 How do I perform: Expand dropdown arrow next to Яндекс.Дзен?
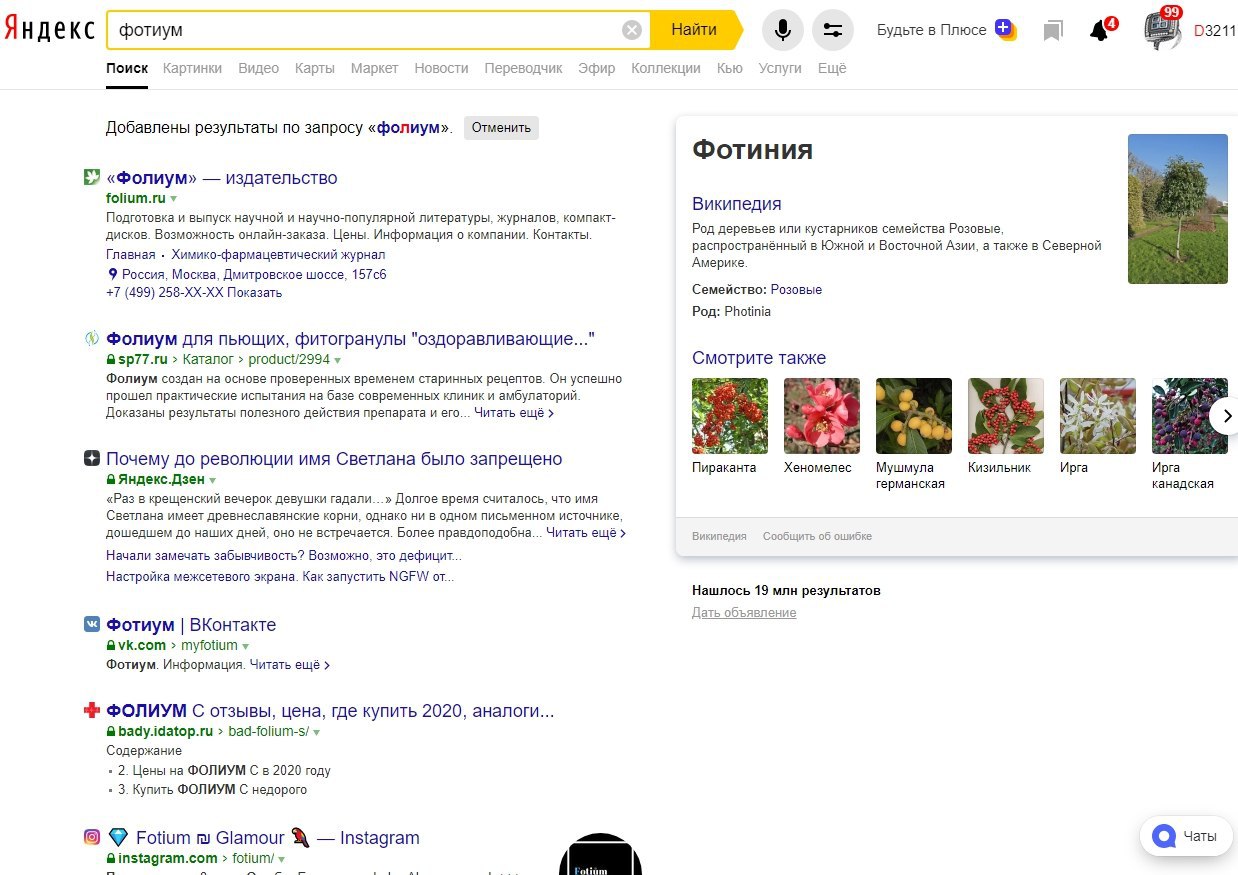(213, 480)
